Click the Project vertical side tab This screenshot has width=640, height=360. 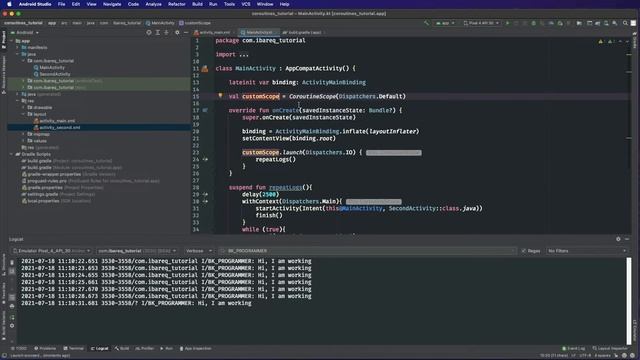point(3,40)
